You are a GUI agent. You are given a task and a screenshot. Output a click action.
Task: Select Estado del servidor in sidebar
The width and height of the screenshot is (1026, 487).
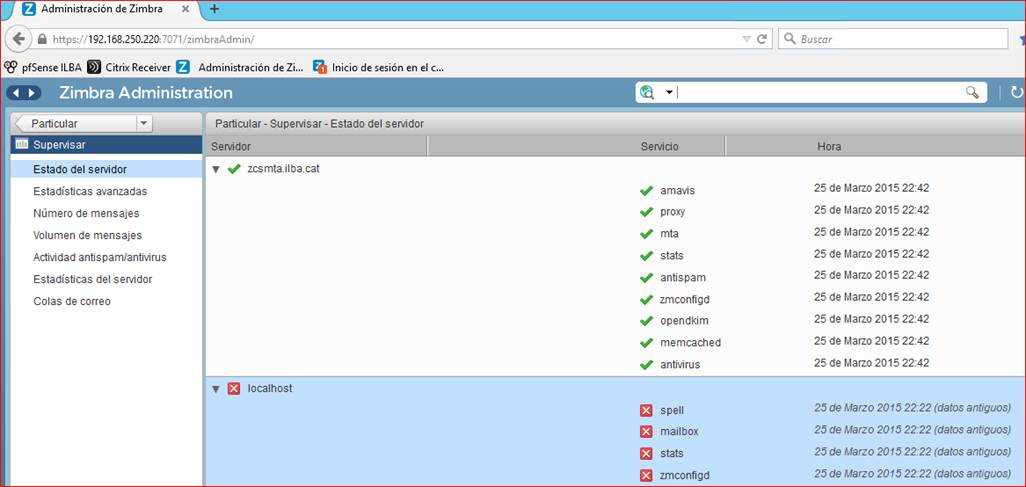pyautogui.click(x=106, y=170)
